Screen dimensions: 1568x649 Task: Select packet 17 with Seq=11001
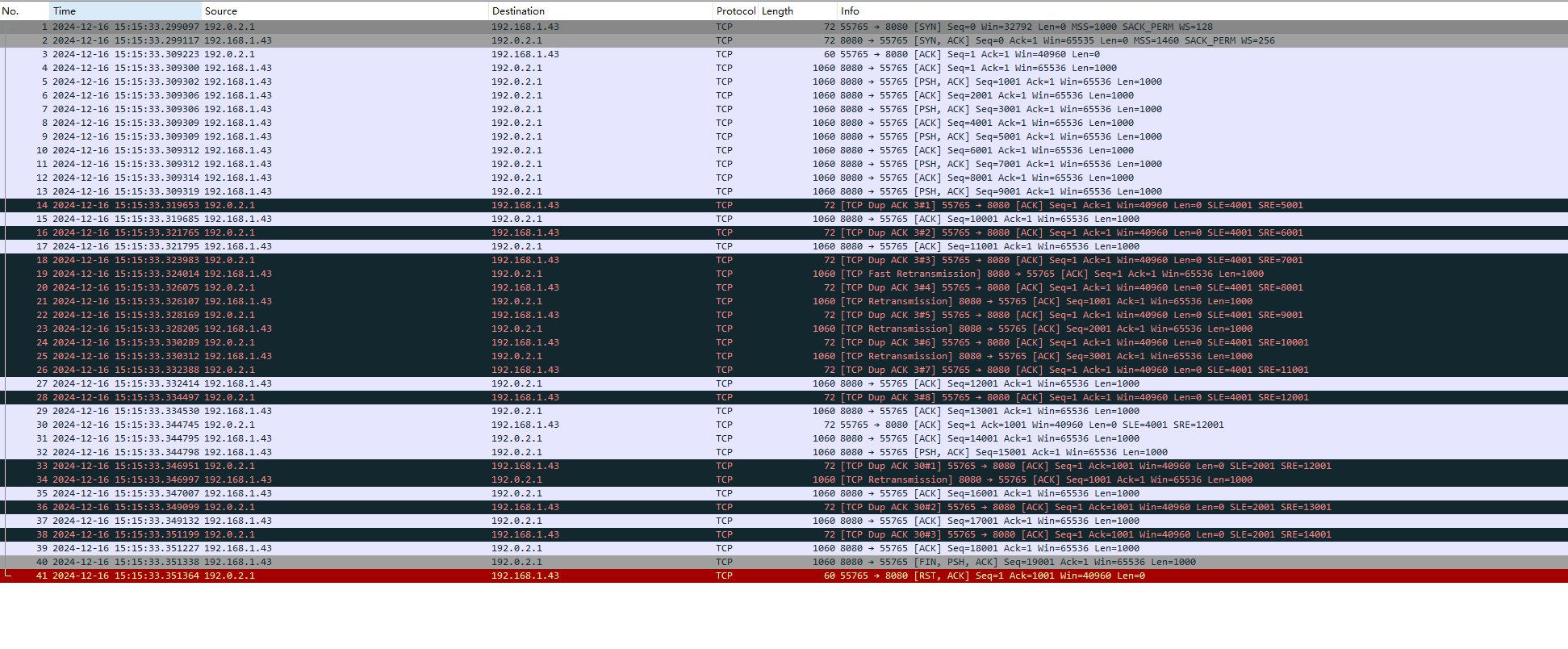pos(784,246)
